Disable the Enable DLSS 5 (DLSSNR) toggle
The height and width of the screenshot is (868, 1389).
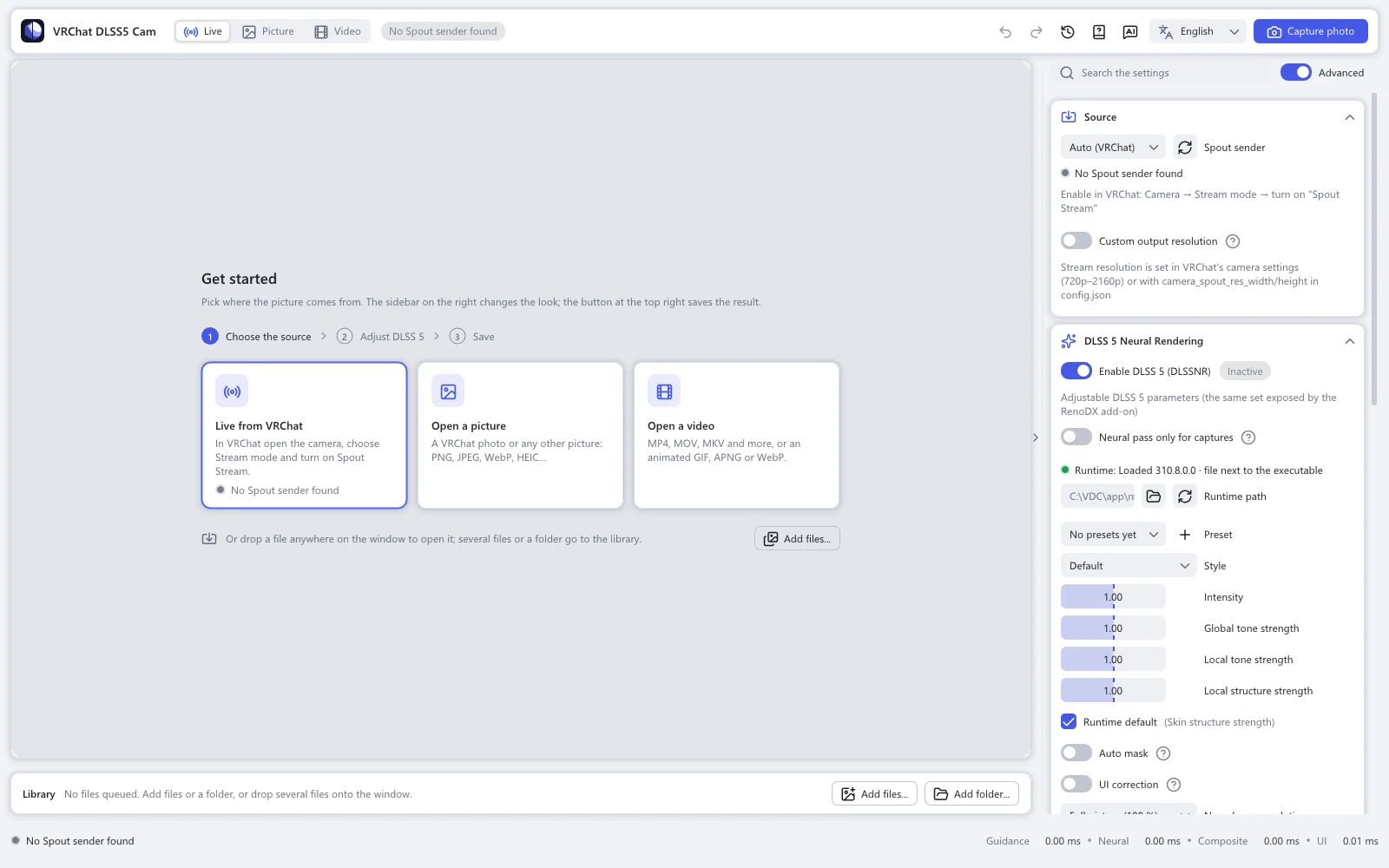pyautogui.click(x=1076, y=372)
